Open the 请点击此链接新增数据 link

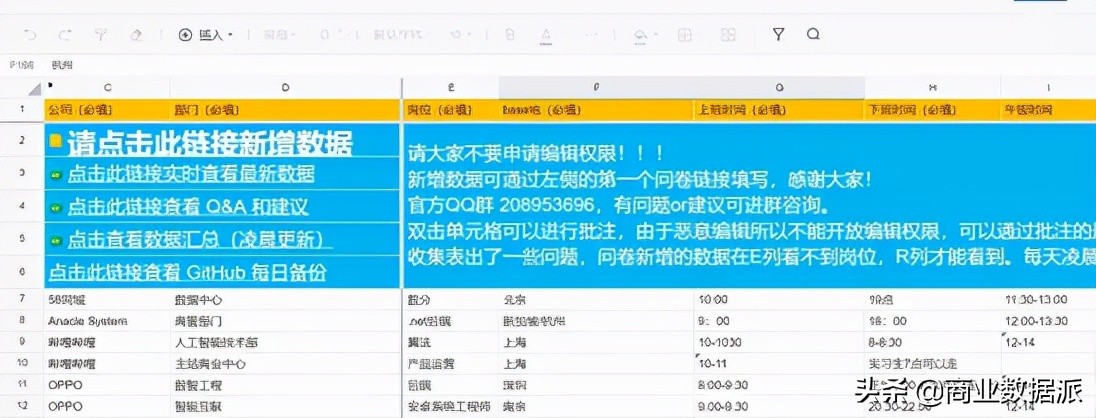click(210, 143)
